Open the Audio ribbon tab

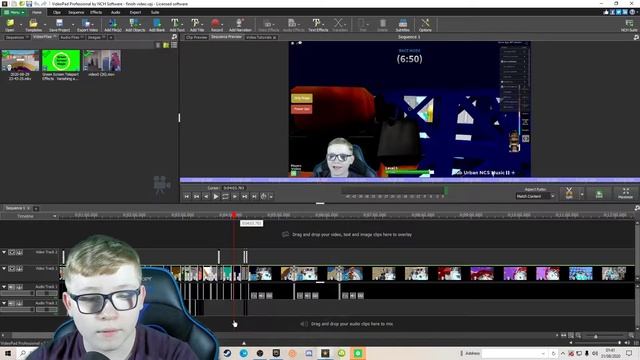click(116, 12)
